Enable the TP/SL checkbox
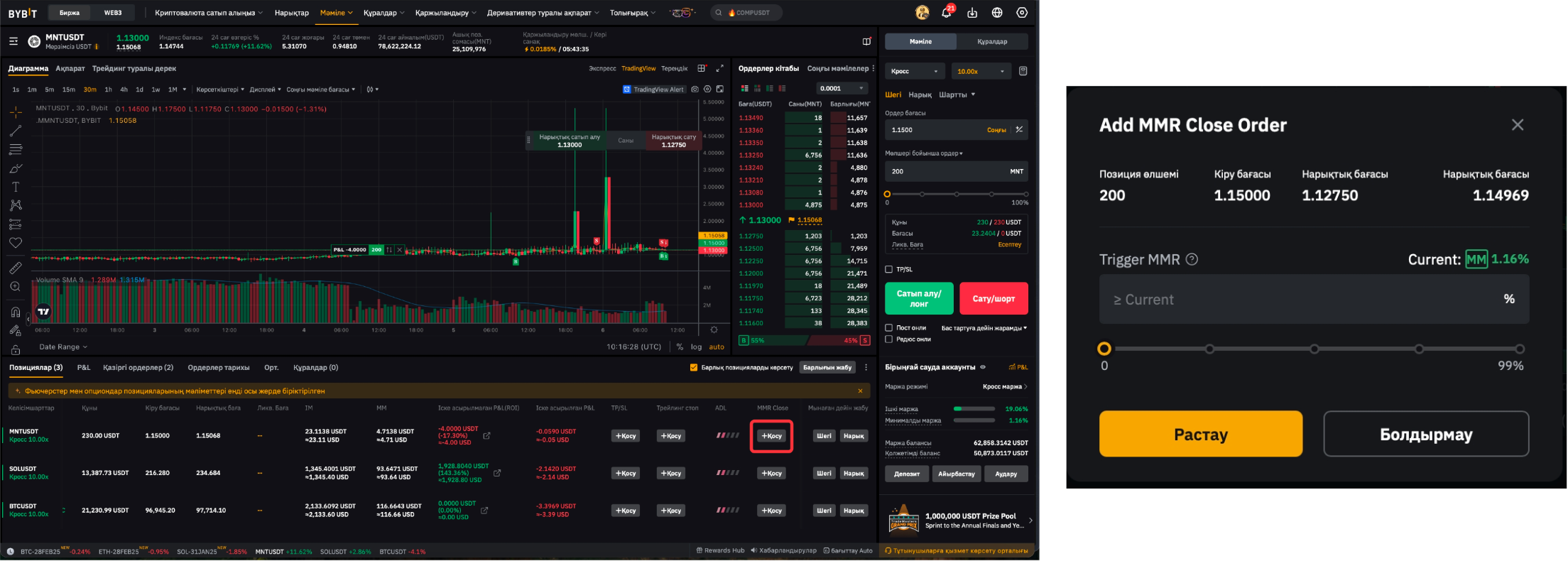The height and width of the screenshot is (561, 1568). point(888,269)
